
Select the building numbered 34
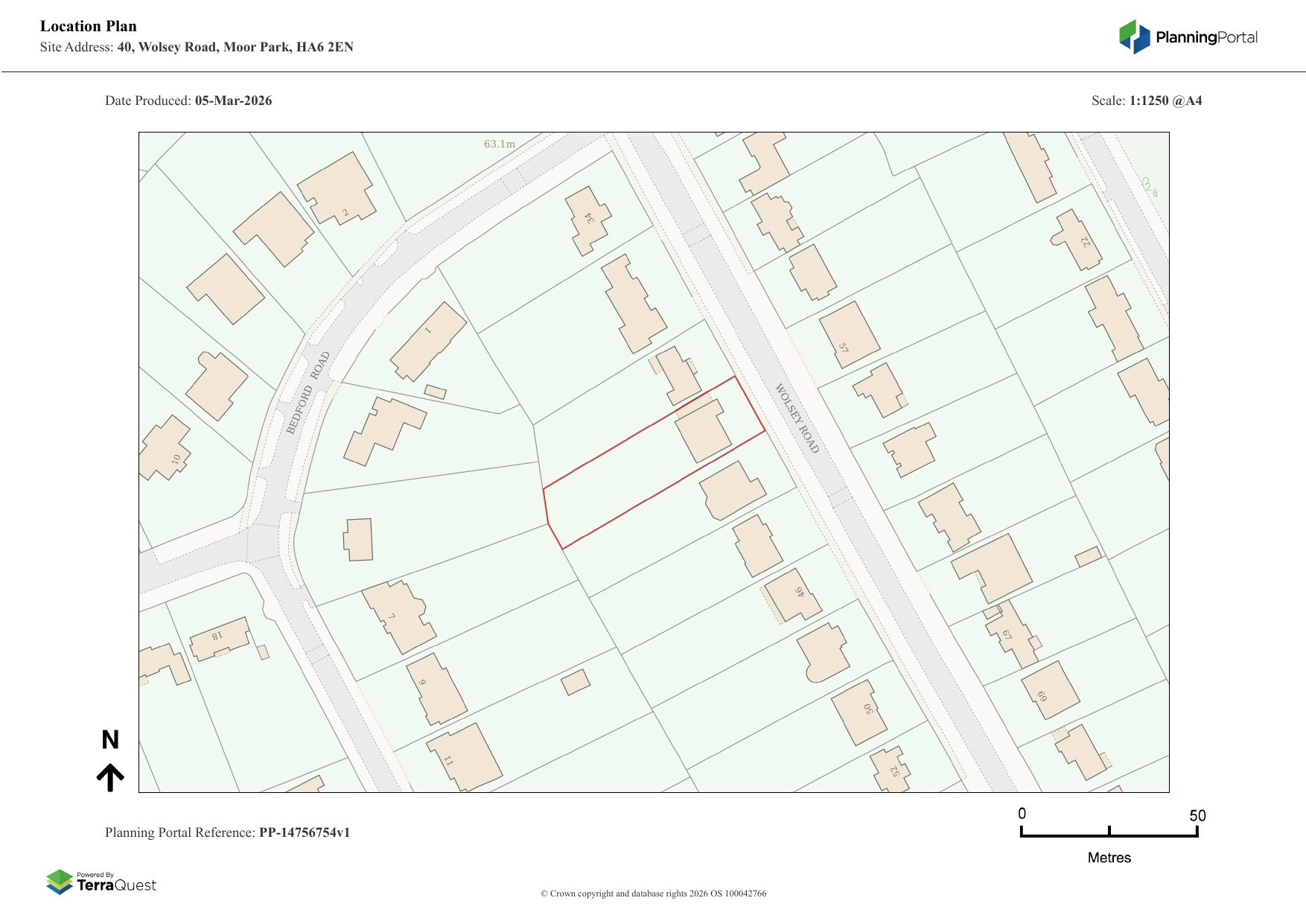pyautogui.click(x=588, y=220)
